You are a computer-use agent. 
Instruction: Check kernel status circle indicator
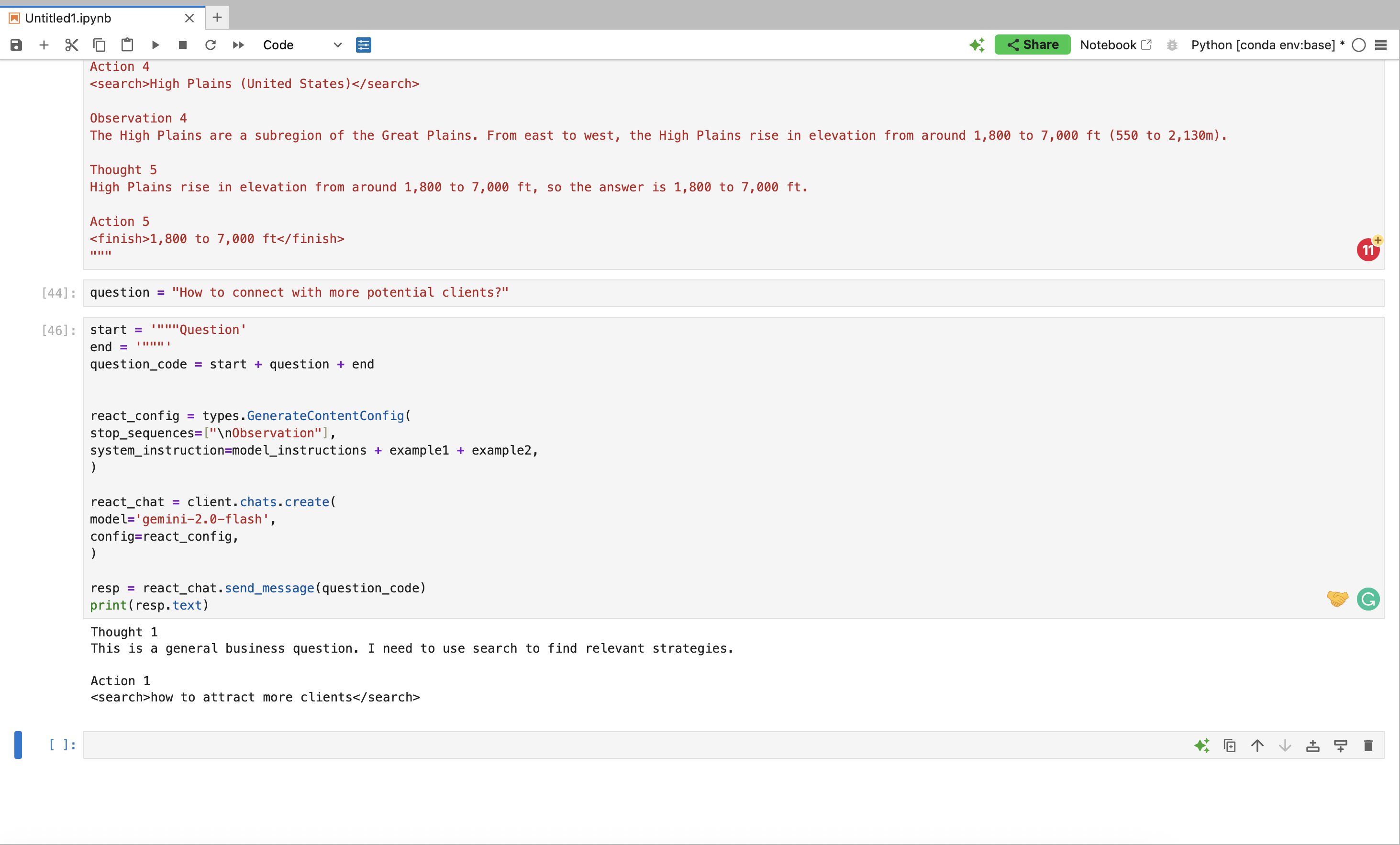[x=1358, y=45]
